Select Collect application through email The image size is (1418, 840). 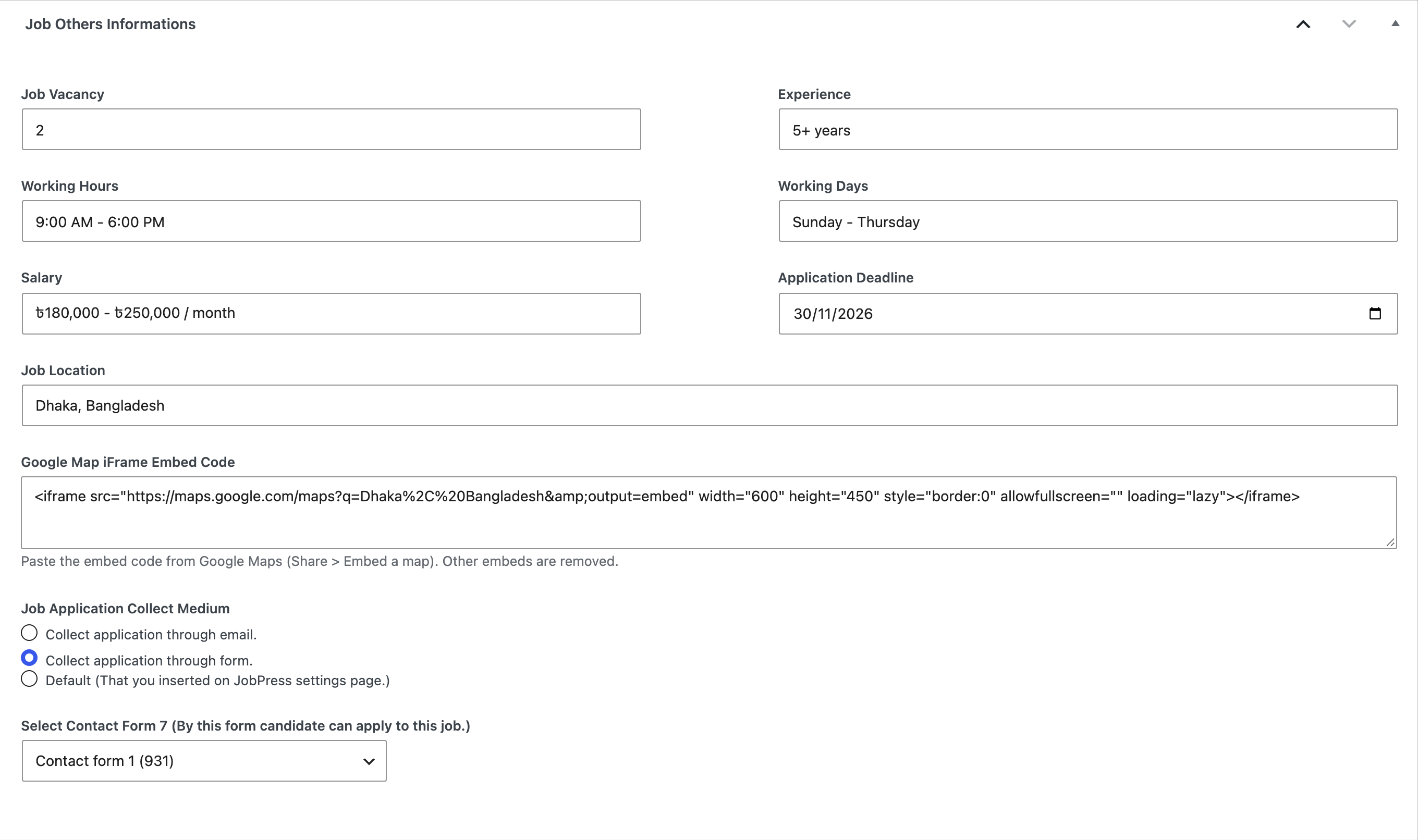(x=29, y=633)
